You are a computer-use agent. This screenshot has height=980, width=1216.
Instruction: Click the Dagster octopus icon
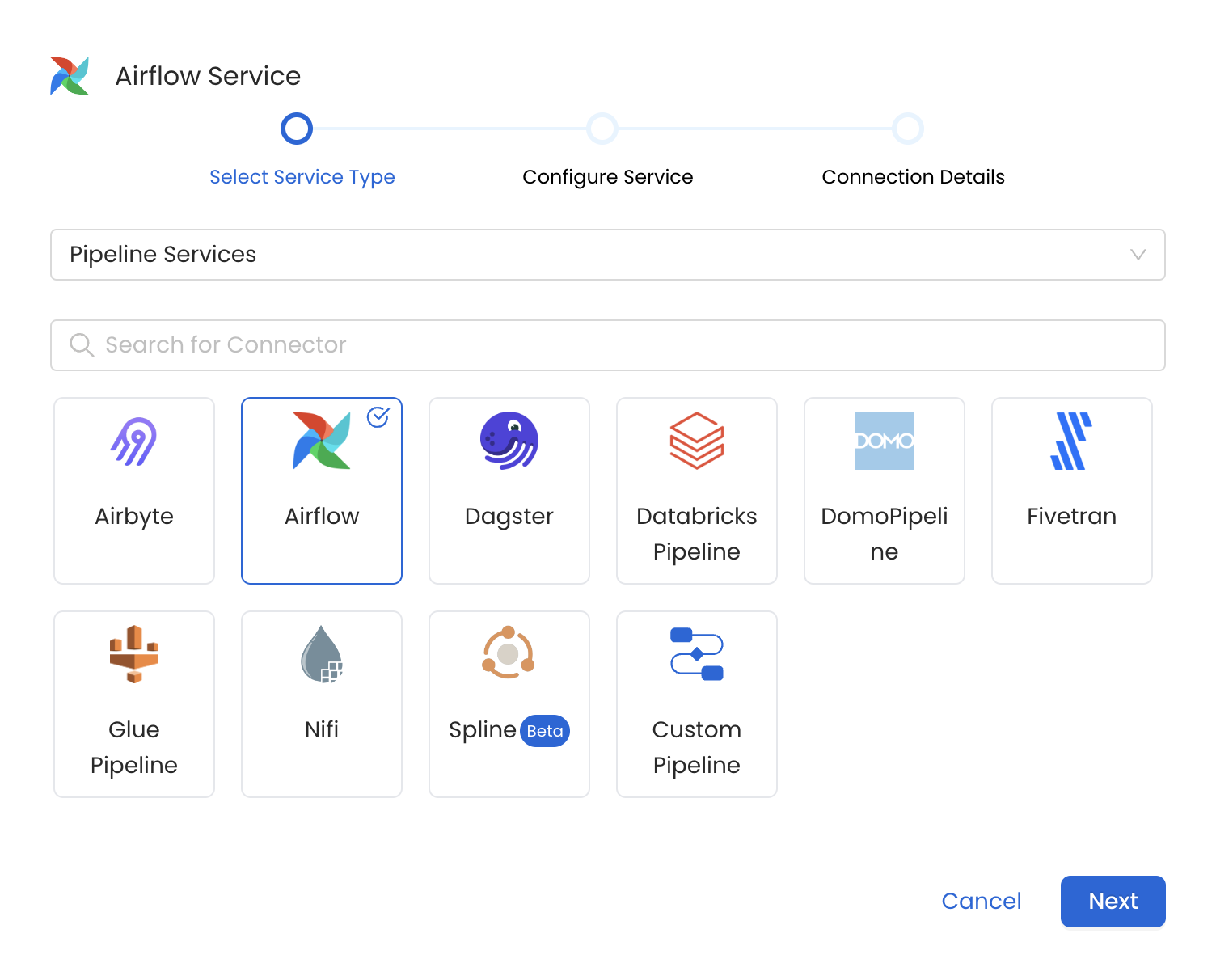coord(509,441)
